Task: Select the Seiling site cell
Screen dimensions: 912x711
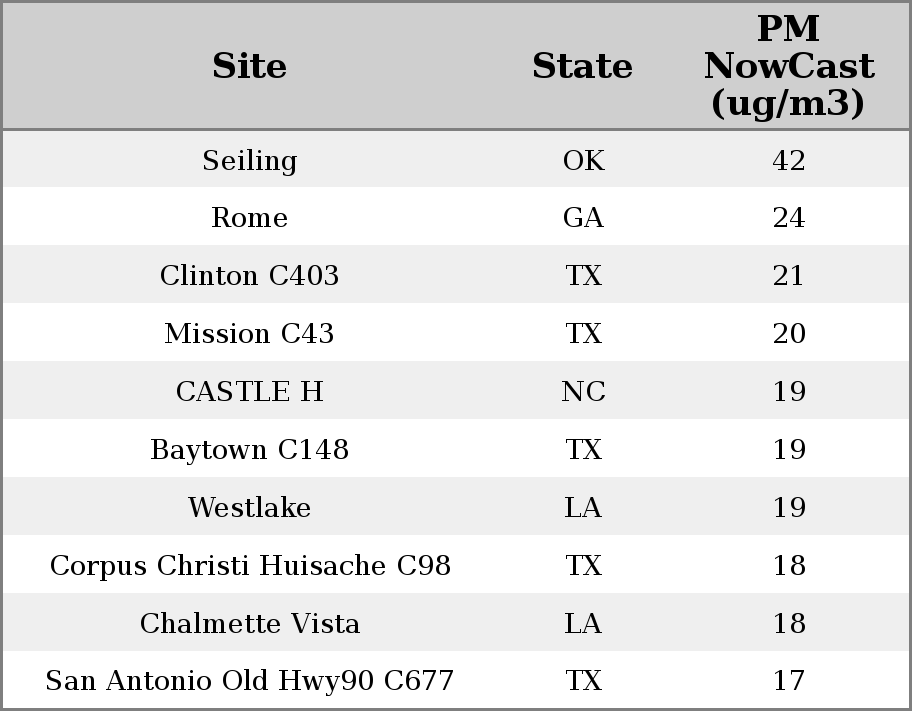Action: tap(250, 161)
